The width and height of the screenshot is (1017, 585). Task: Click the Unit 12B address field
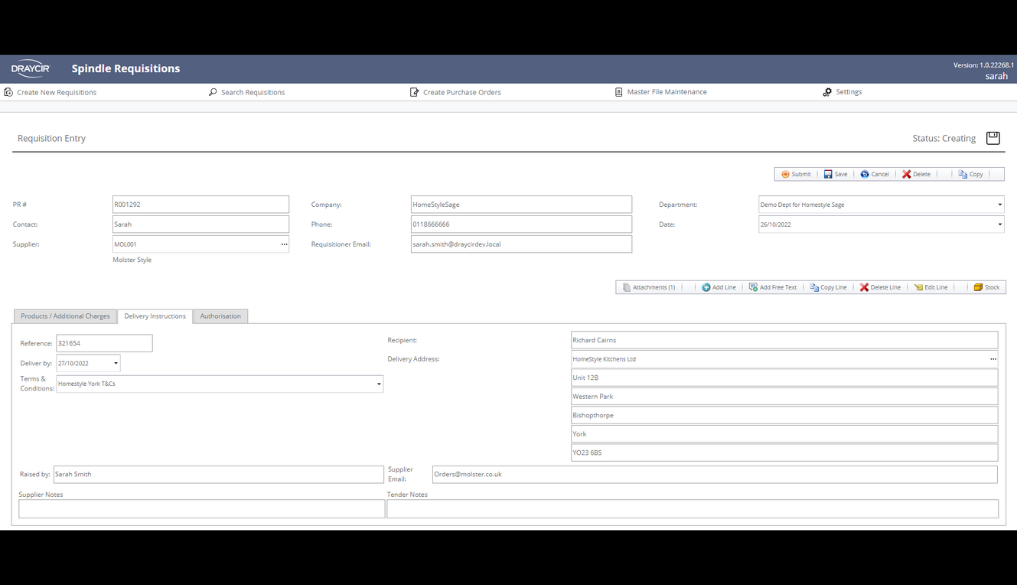[784, 377]
